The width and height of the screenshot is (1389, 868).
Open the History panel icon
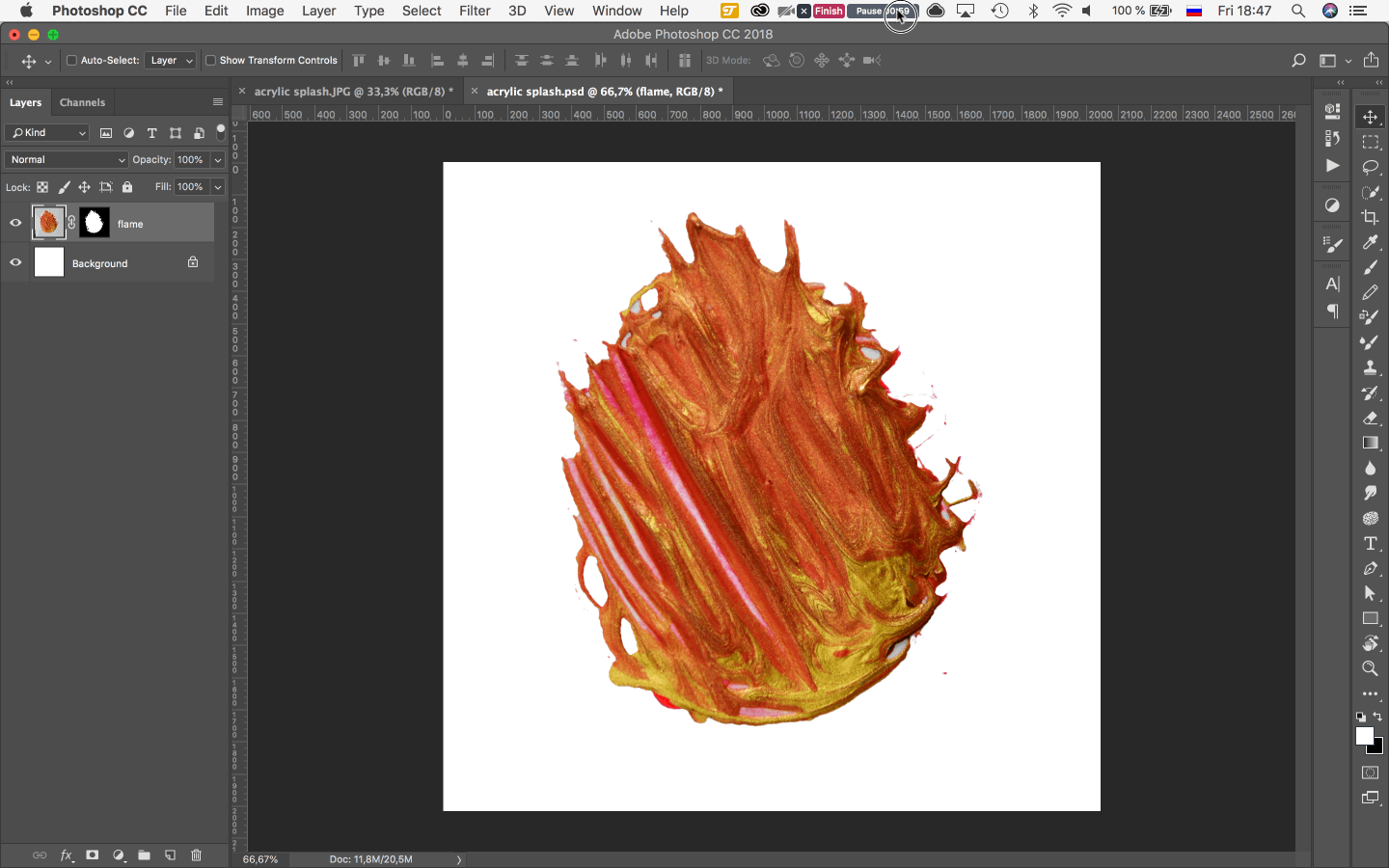click(1332, 138)
